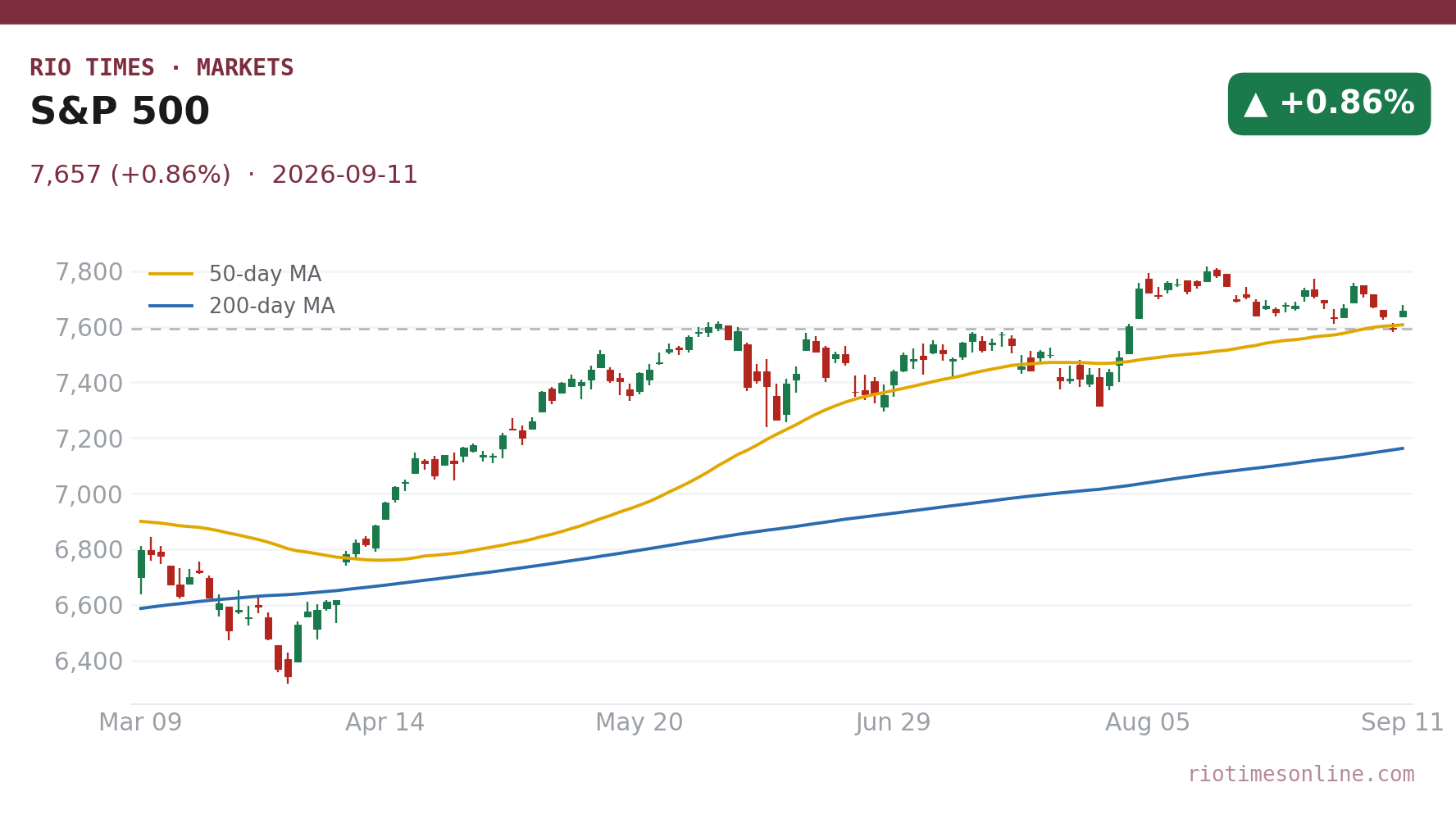Click the 7,200 y-axis label
The height and width of the screenshot is (819, 1456).
click(x=89, y=439)
